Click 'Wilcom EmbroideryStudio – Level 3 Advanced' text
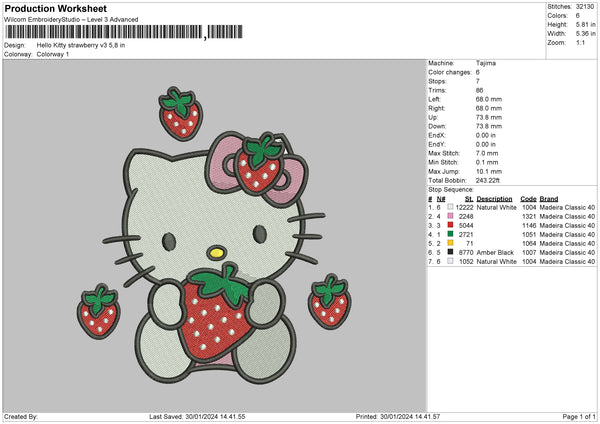The image size is (600, 424). [x=71, y=20]
